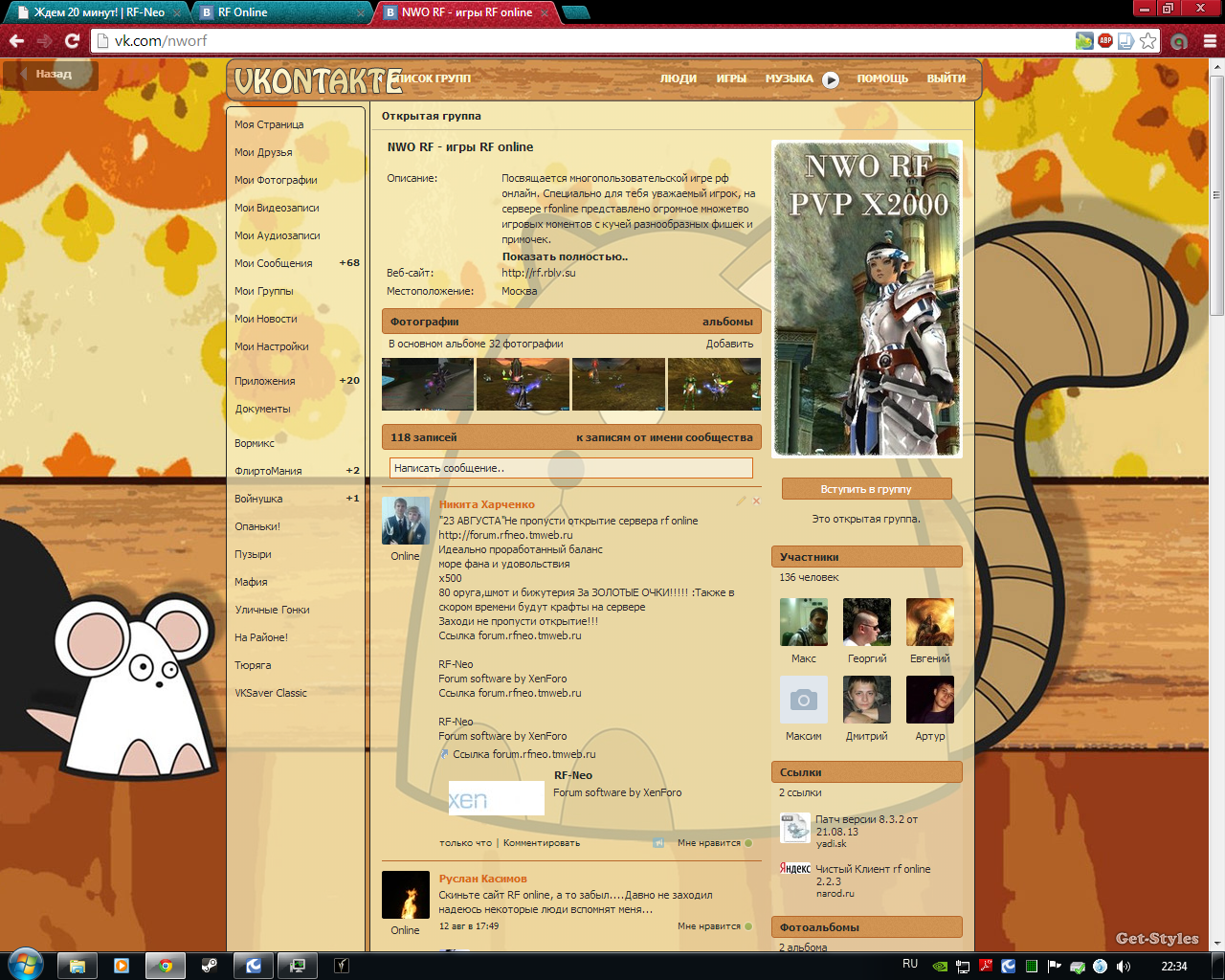Open the http://rf.rblv.su website link
The height and width of the screenshot is (980, 1225).
(x=539, y=273)
